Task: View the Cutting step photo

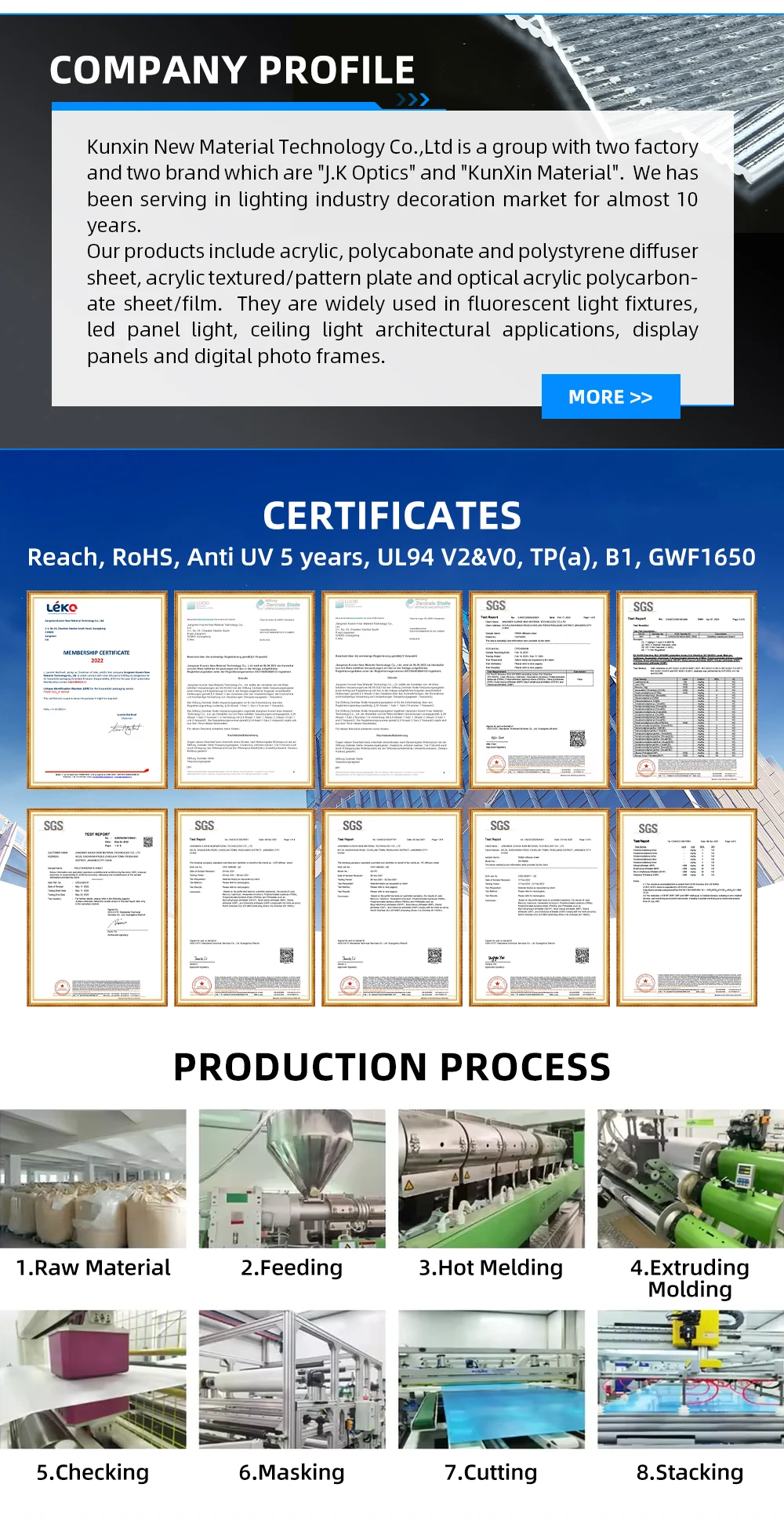Action: coord(492,1379)
